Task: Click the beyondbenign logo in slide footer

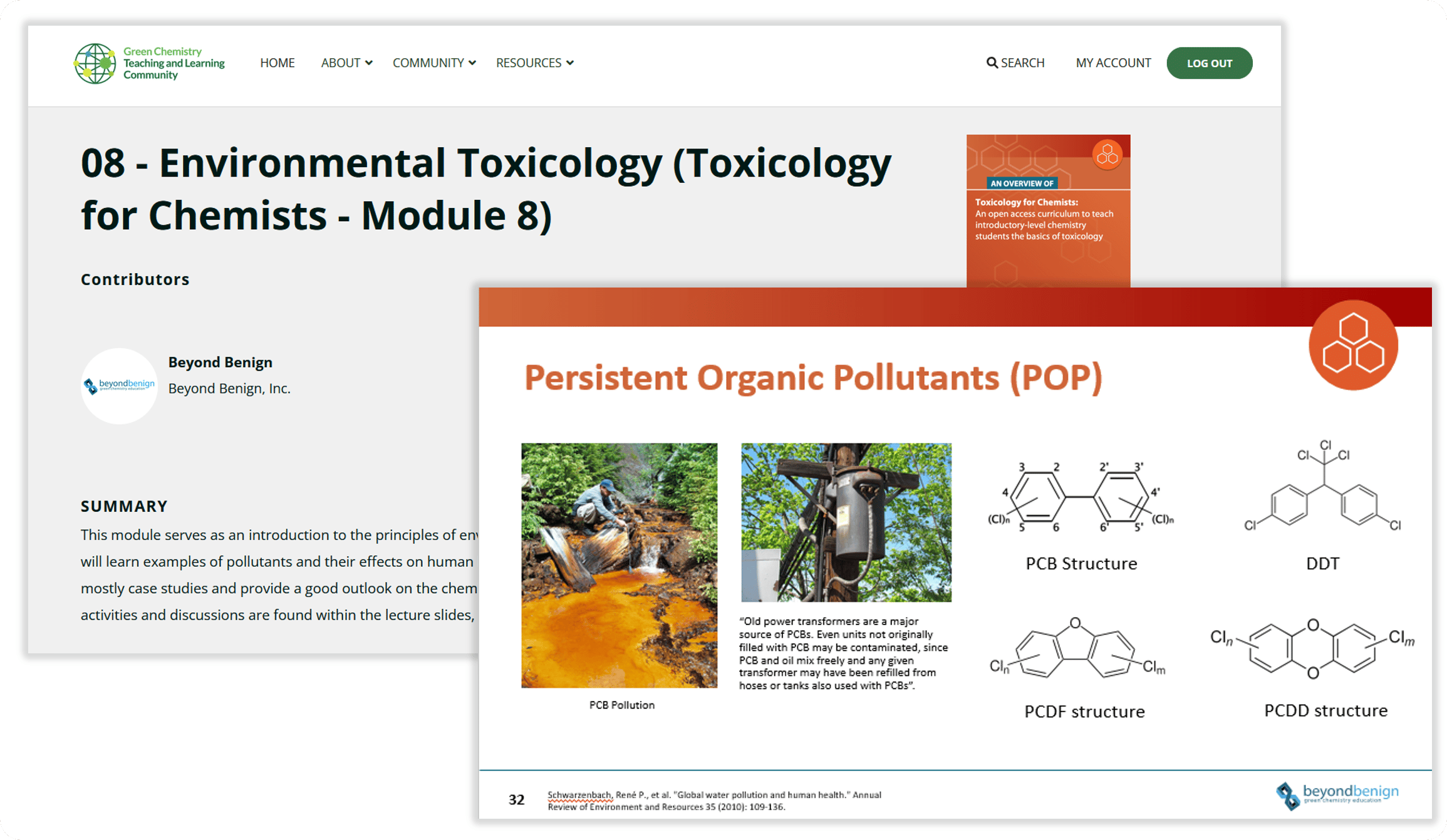Action: pyautogui.click(x=1337, y=796)
